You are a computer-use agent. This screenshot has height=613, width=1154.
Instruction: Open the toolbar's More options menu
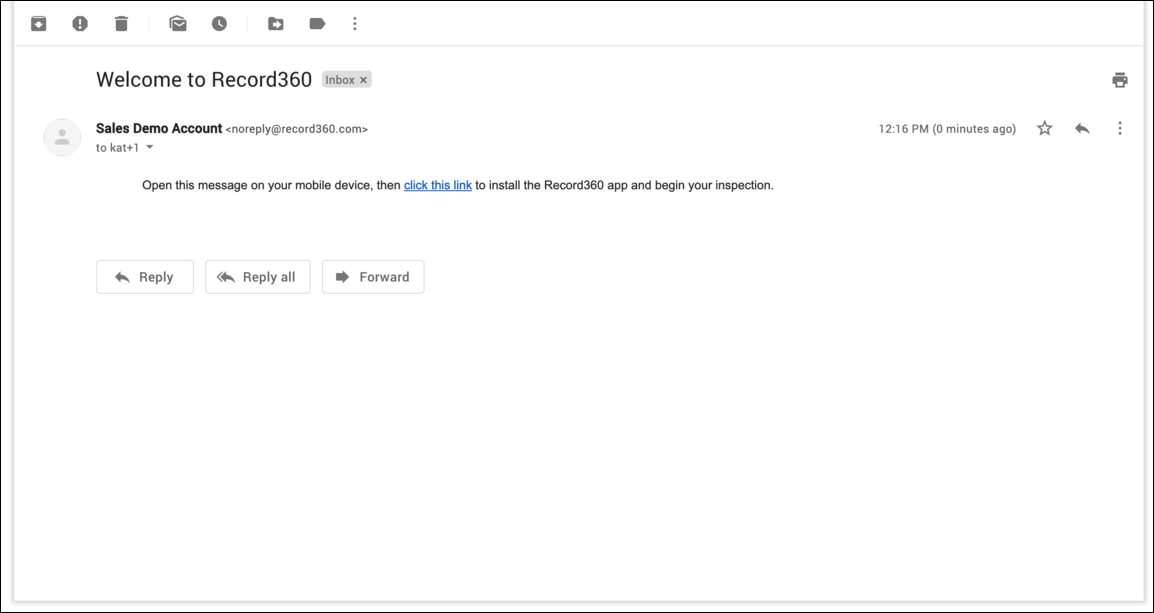[354, 24]
